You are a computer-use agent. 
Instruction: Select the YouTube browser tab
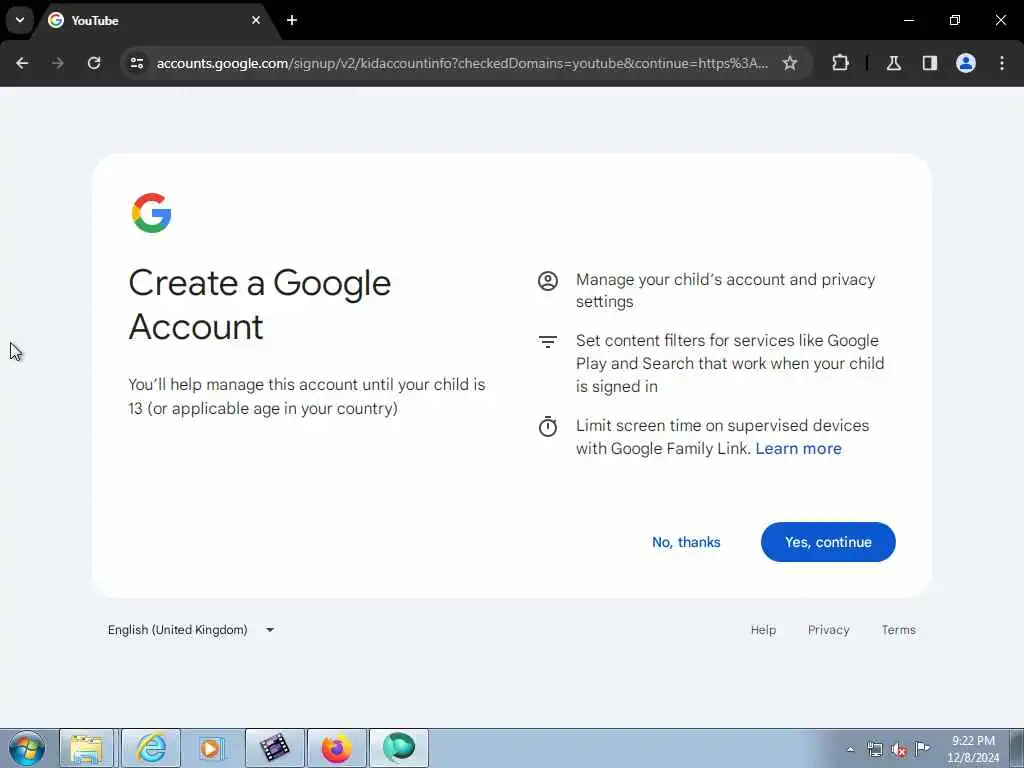pyautogui.click(x=154, y=21)
